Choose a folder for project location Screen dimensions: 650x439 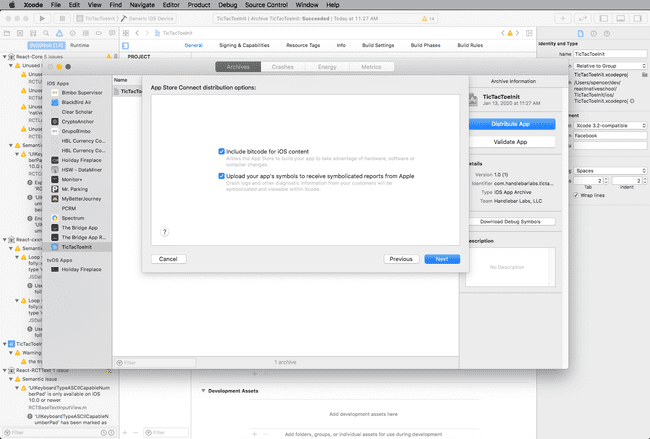tap(644, 75)
